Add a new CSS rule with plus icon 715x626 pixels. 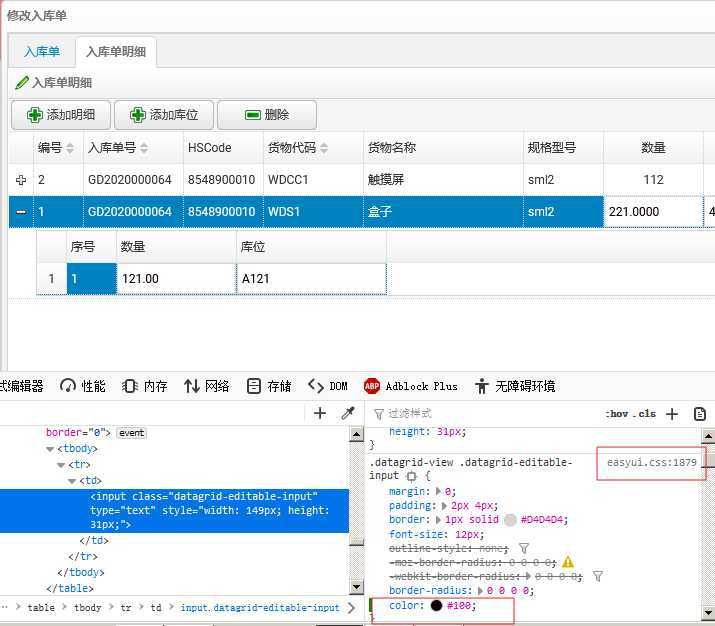pos(672,414)
